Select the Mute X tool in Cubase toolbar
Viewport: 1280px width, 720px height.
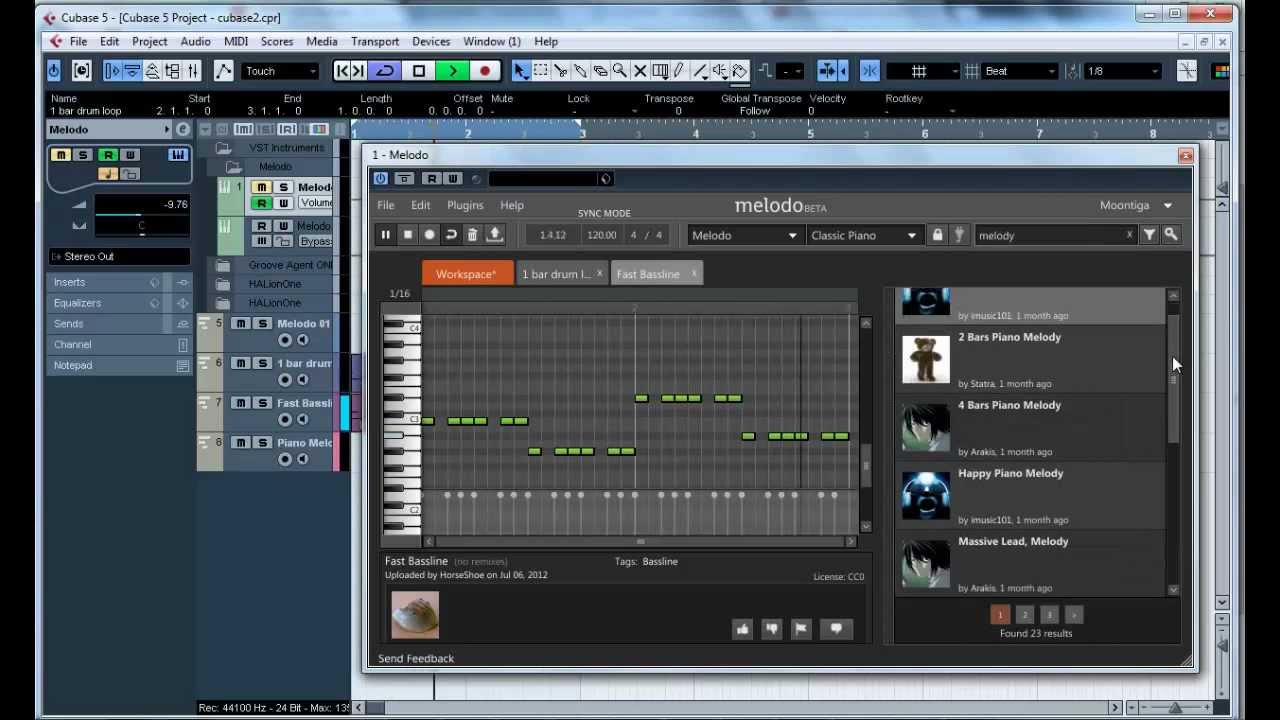point(640,71)
